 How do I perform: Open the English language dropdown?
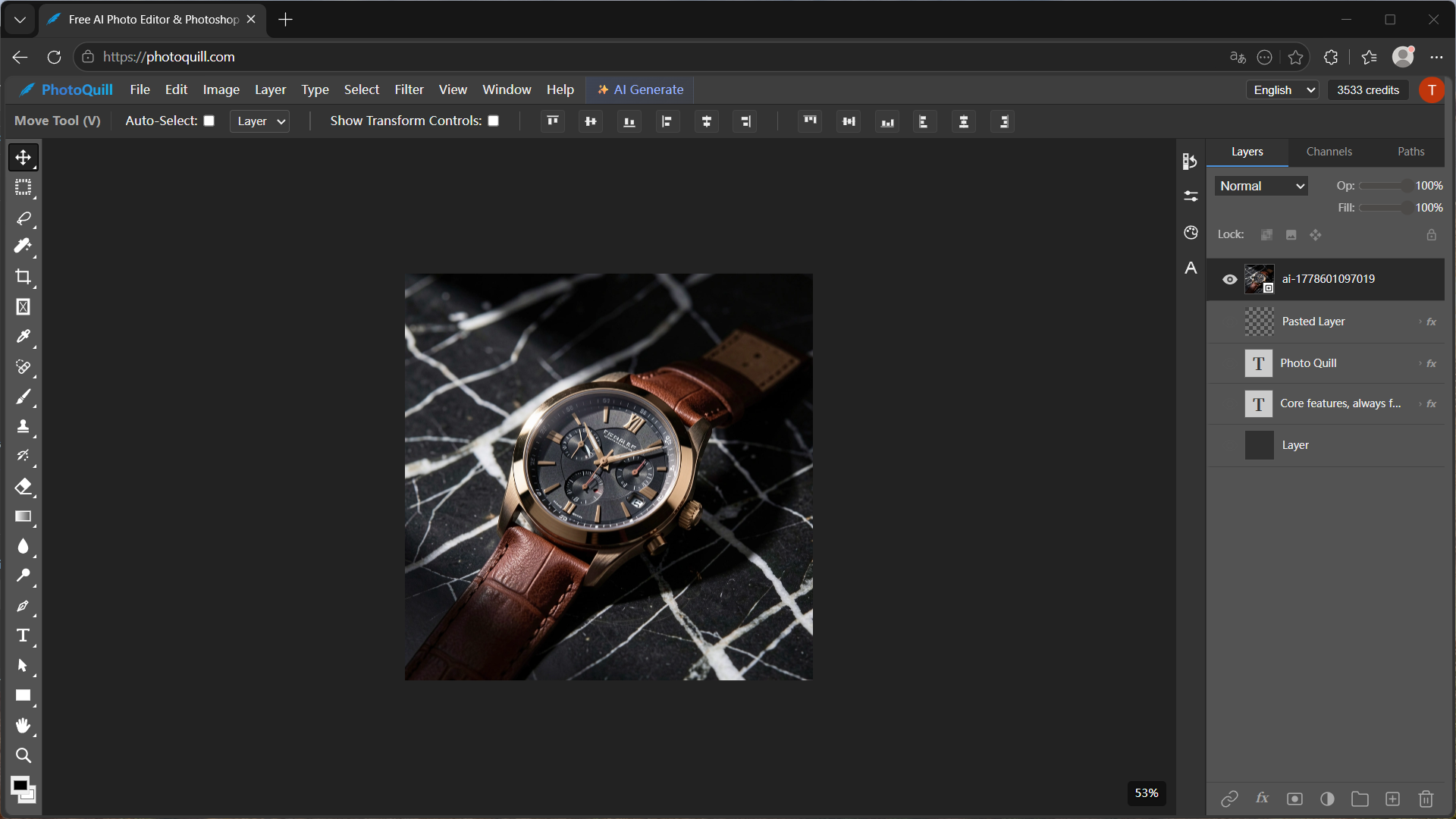click(1282, 89)
